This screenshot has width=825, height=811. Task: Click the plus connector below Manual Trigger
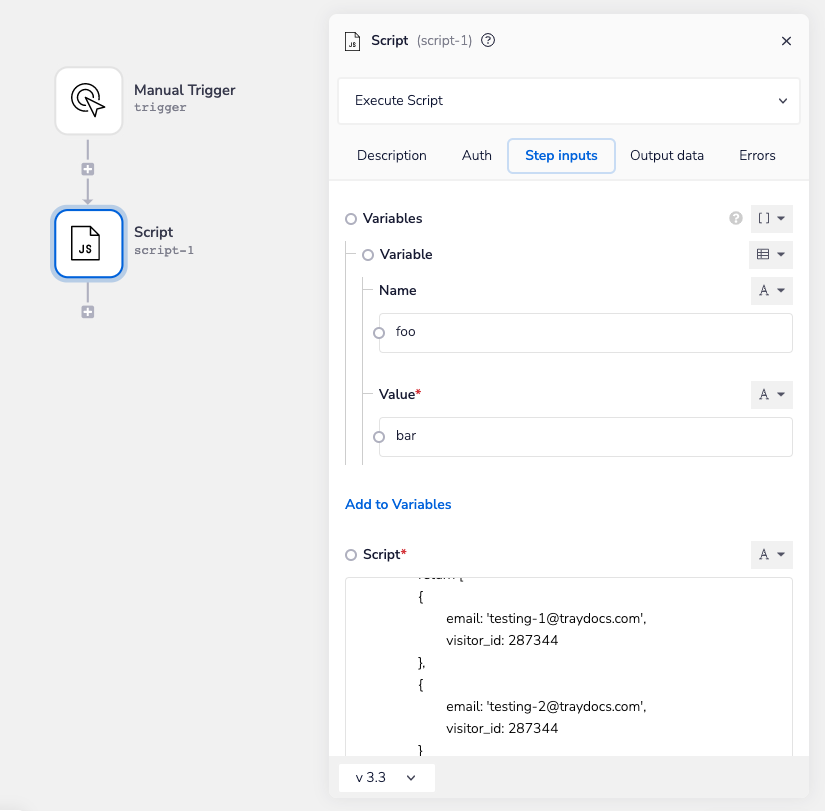pyautogui.click(x=88, y=169)
